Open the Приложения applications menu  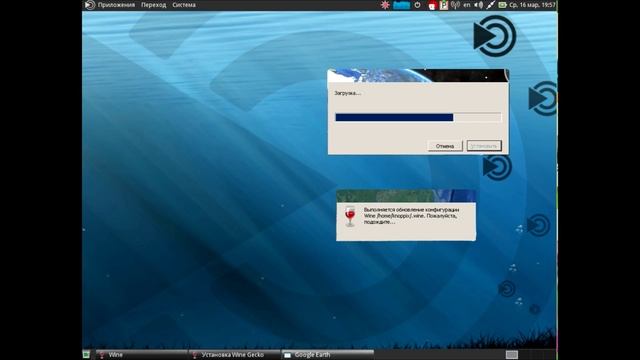click(x=116, y=5)
